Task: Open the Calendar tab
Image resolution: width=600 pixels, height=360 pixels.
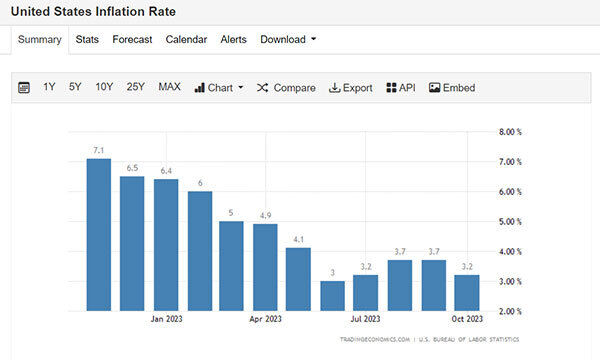Action: (186, 39)
